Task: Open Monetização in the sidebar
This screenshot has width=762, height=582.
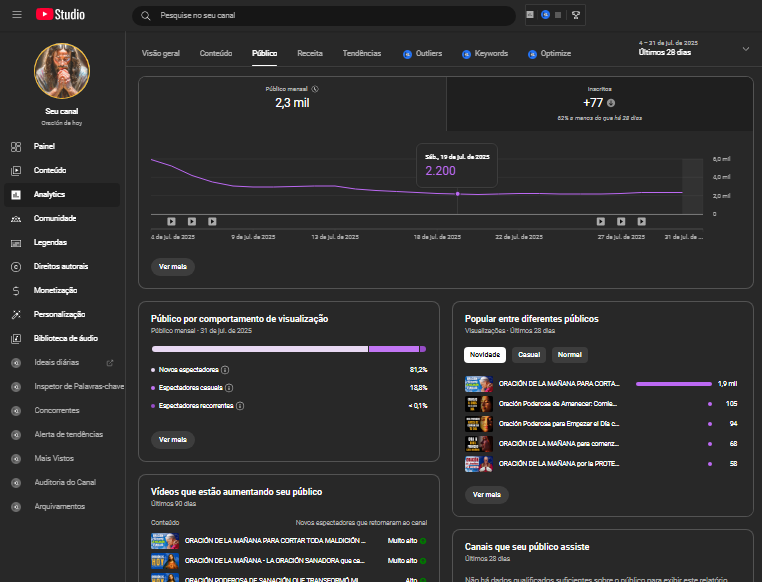Action: tap(62, 291)
